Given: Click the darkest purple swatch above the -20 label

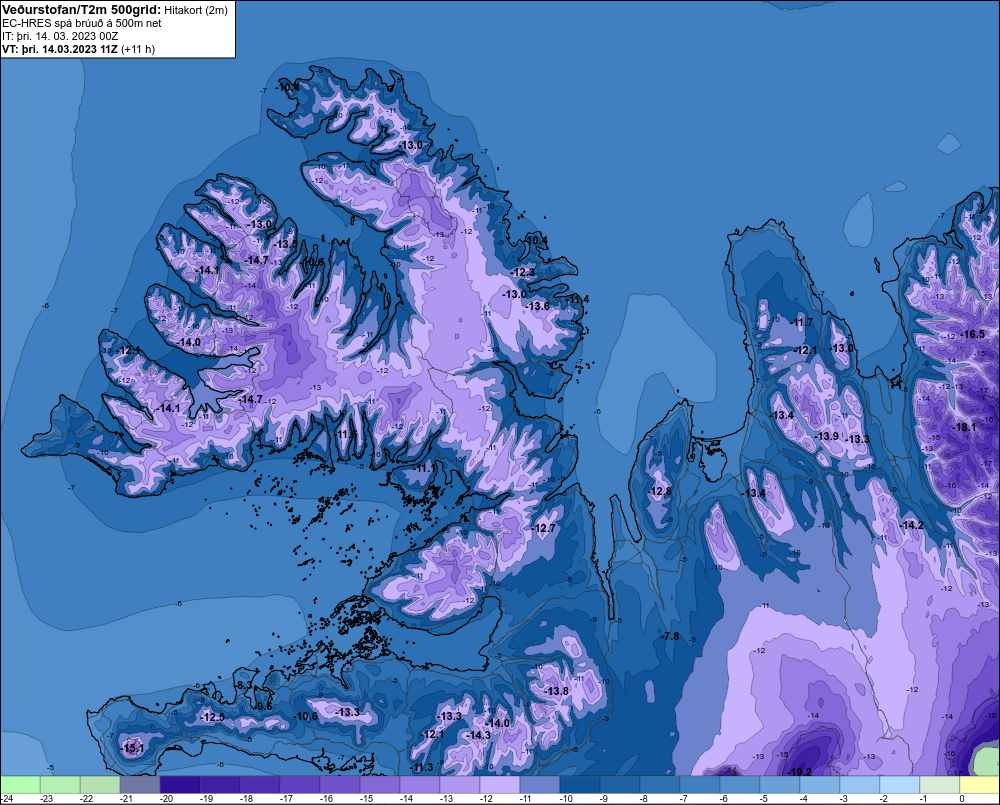Looking at the screenshot, I should pyautogui.click(x=180, y=785).
